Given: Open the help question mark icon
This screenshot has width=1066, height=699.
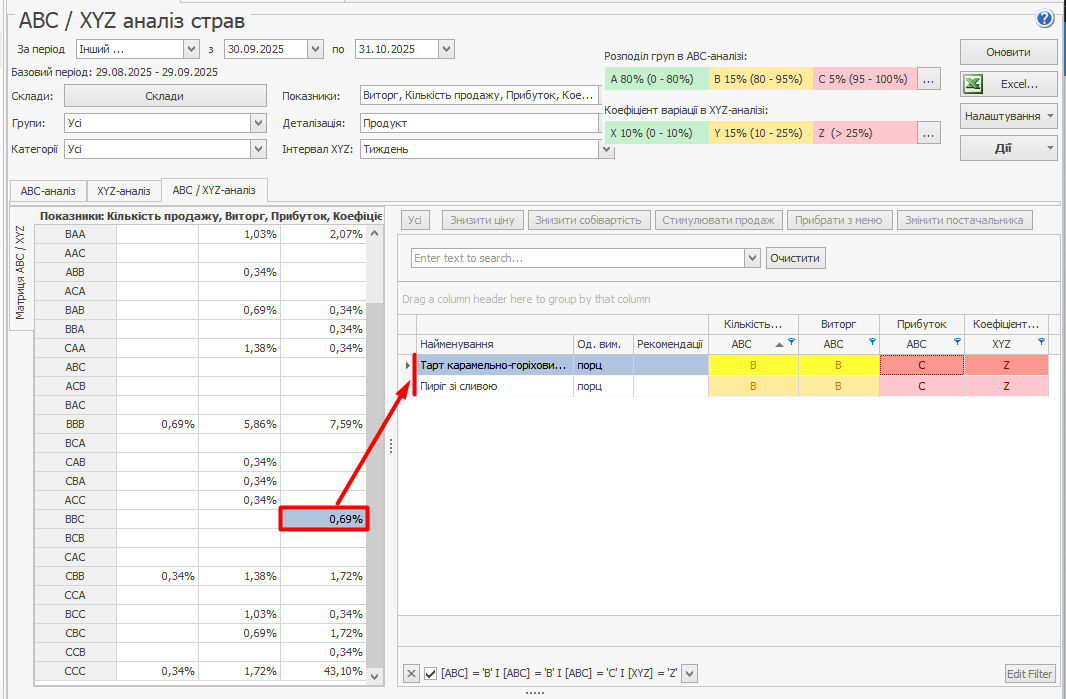Looking at the screenshot, I should tap(1045, 18).
